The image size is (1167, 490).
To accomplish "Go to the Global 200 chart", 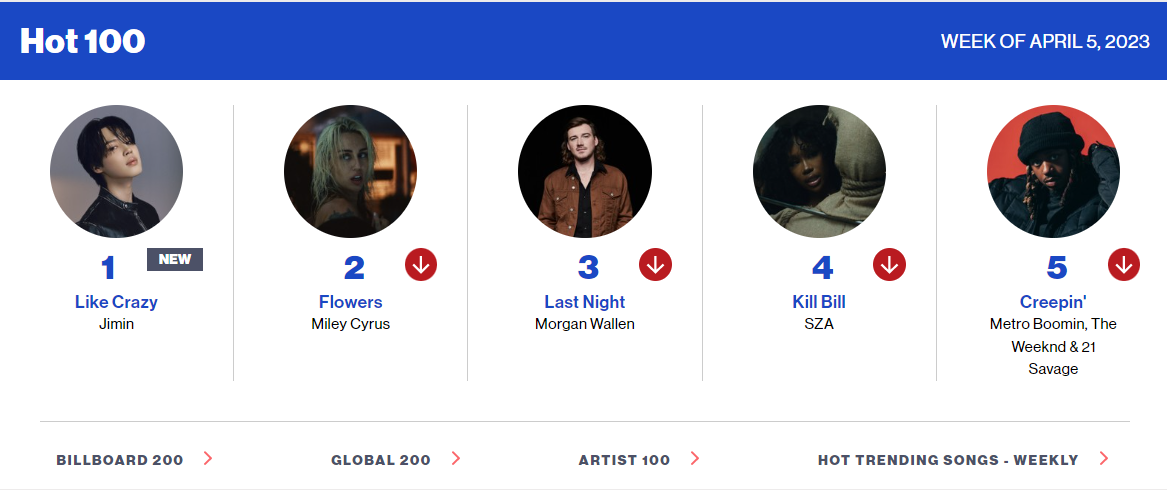I will tap(381, 460).
